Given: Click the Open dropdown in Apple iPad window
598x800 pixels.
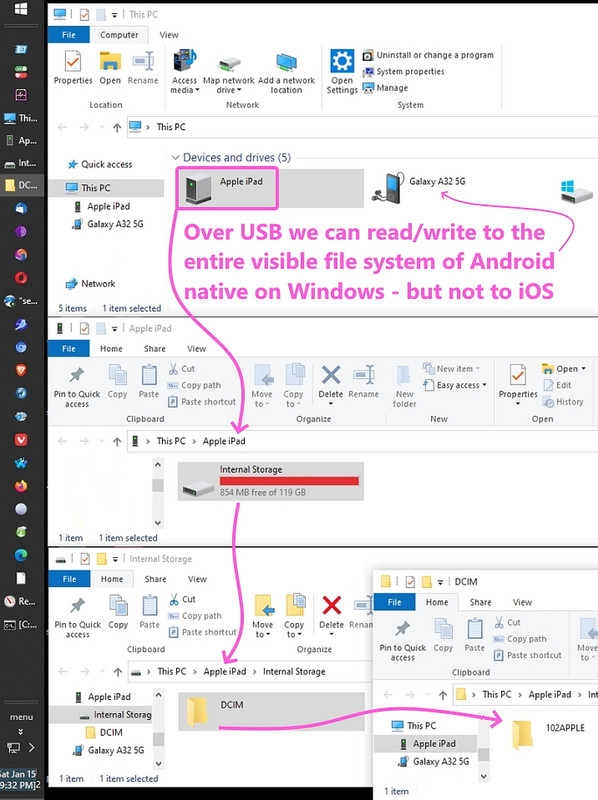Looking at the screenshot, I should (564, 369).
